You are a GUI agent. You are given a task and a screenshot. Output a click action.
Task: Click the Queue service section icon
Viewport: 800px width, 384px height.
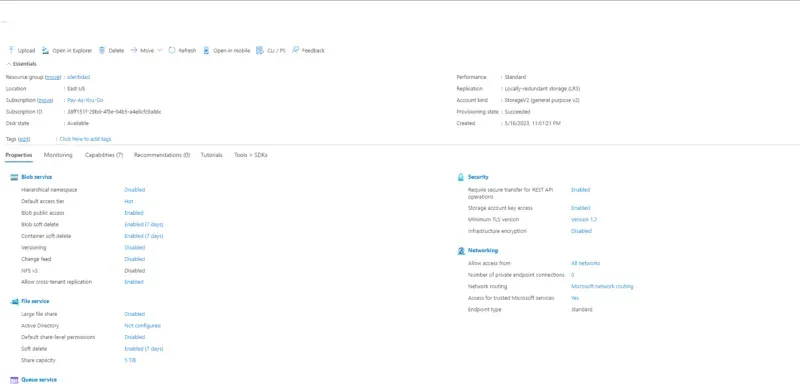pyautogui.click(x=14, y=380)
